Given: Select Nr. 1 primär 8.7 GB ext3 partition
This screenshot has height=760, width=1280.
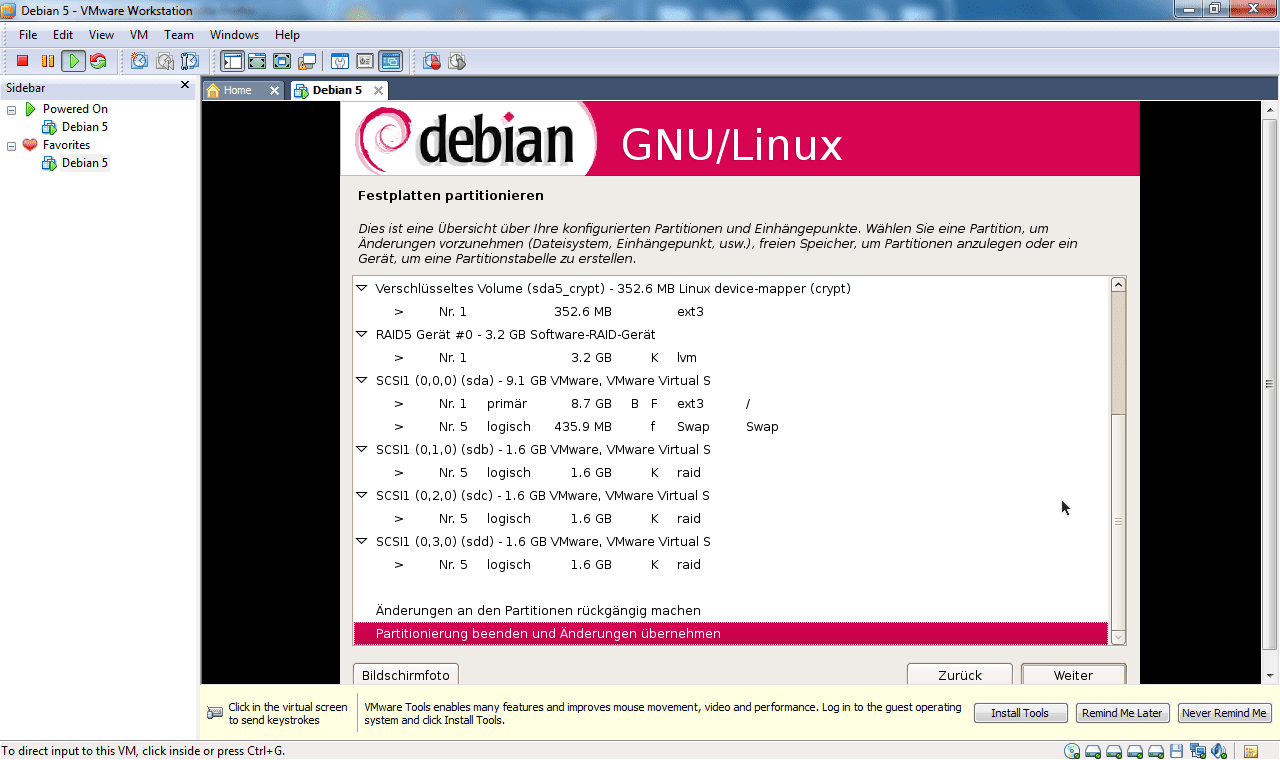Looking at the screenshot, I should pyautogui.click(x=731, y=403).
